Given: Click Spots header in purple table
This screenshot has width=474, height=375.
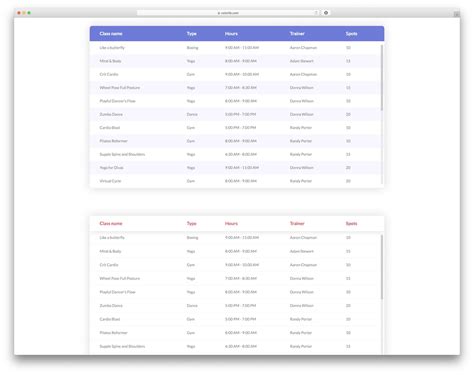Looking at the screenshot, I should coord(351,34).
